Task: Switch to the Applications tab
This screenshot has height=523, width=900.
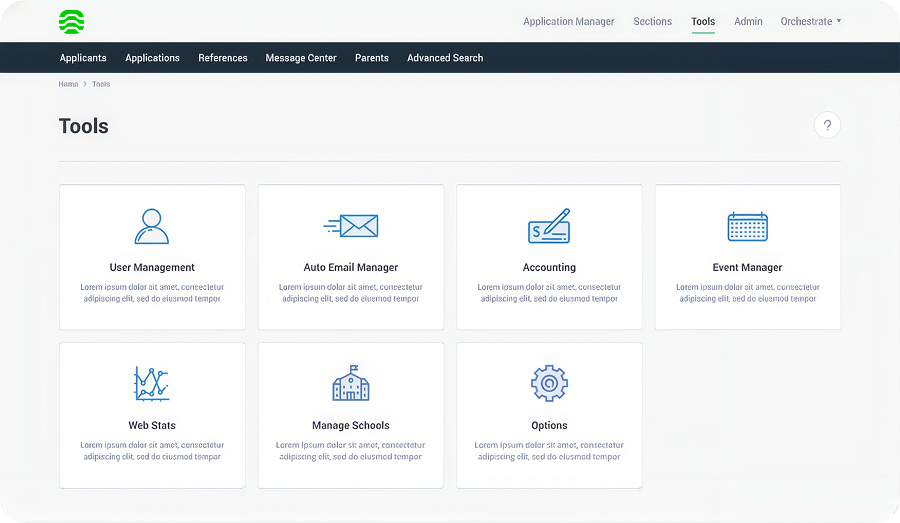Action: click(152, 57)
